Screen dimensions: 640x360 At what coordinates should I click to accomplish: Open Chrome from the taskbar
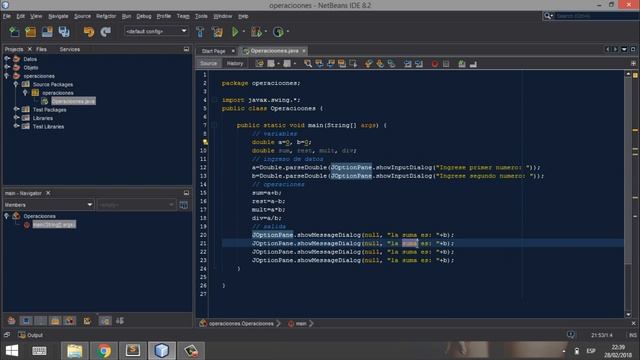pyautogui.click(x=104, y=351)
